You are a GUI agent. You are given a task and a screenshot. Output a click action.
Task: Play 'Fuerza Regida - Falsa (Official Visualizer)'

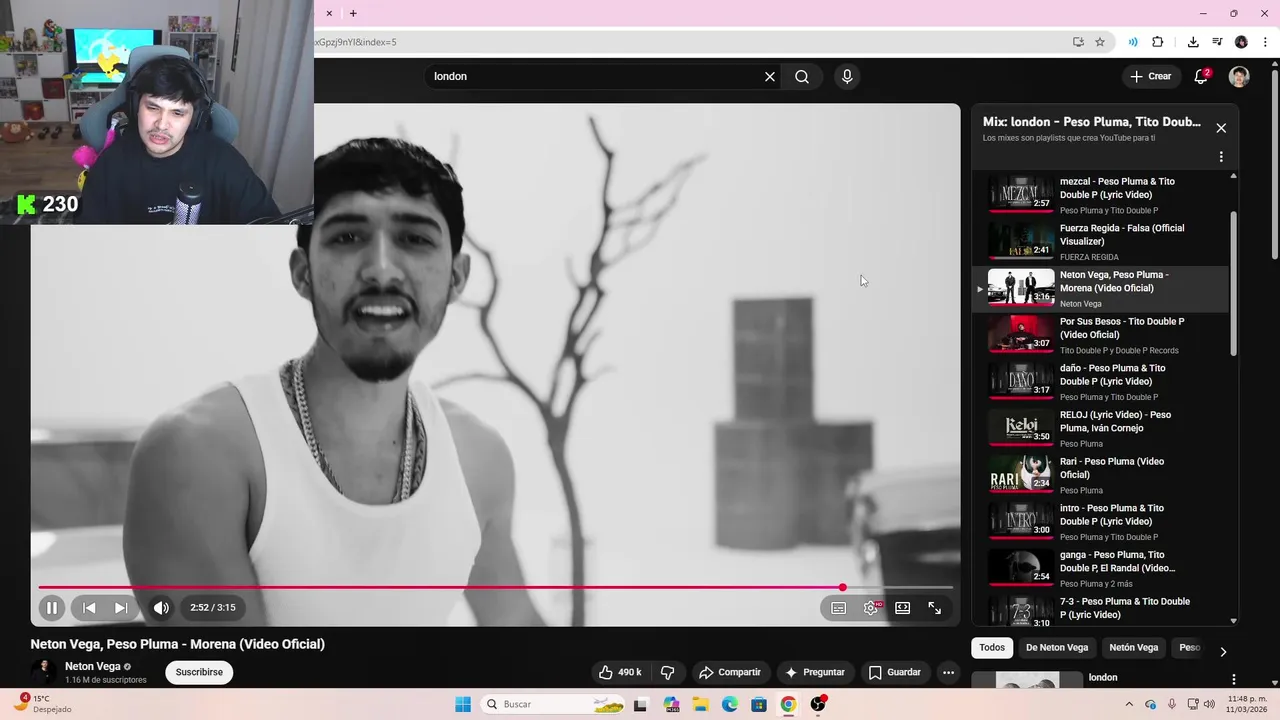(1100, 242)
